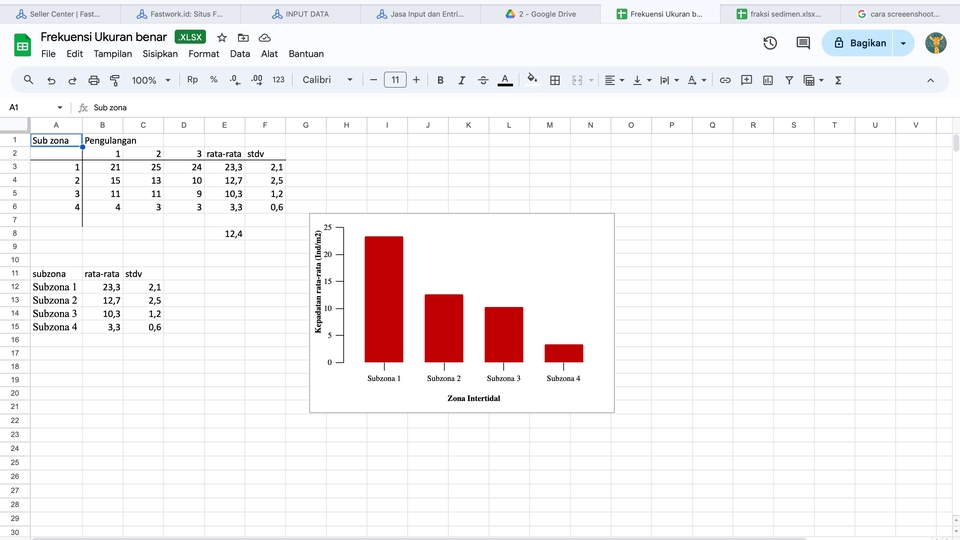Toggle bold formatting

coord(440,80)
